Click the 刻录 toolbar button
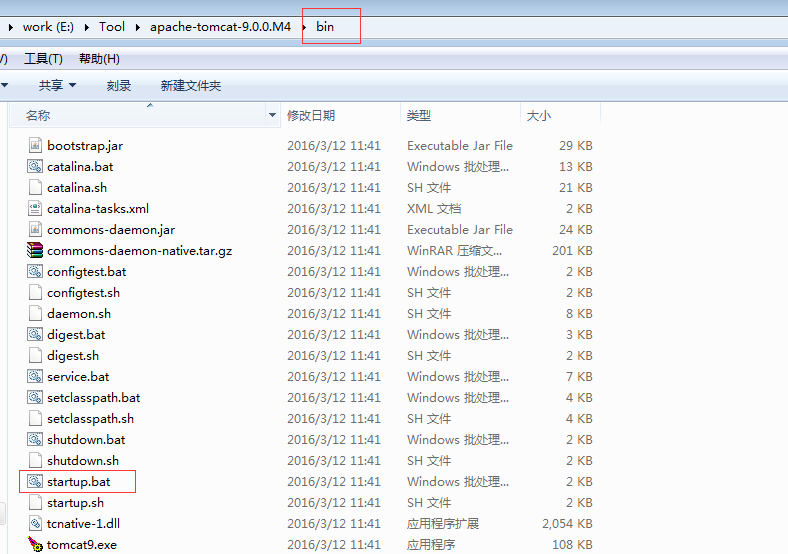Image resolution: width=788 pixels, height=554 pixels. click(119, 85)
